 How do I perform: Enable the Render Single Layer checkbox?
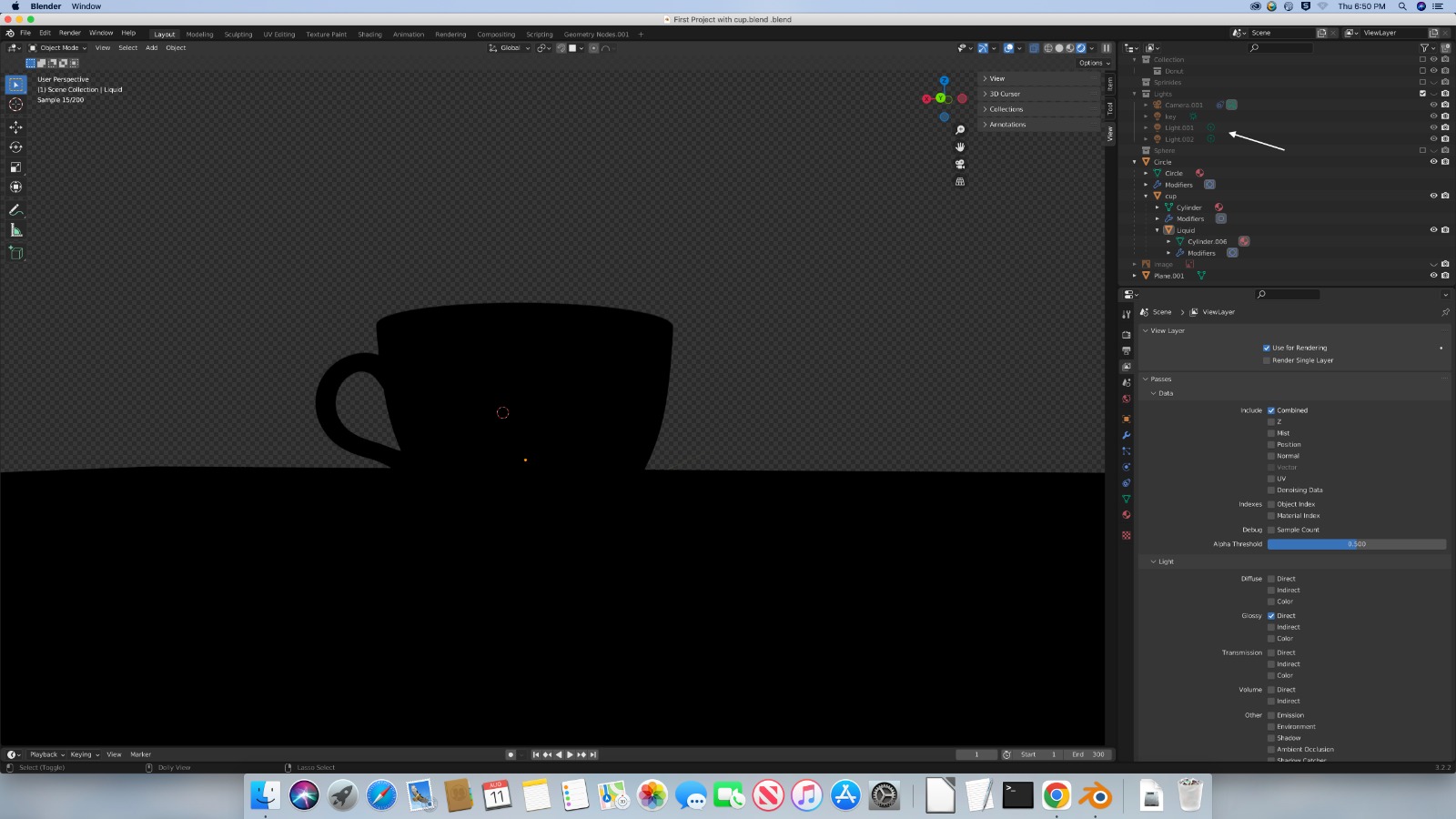[x=1267, y=359]
